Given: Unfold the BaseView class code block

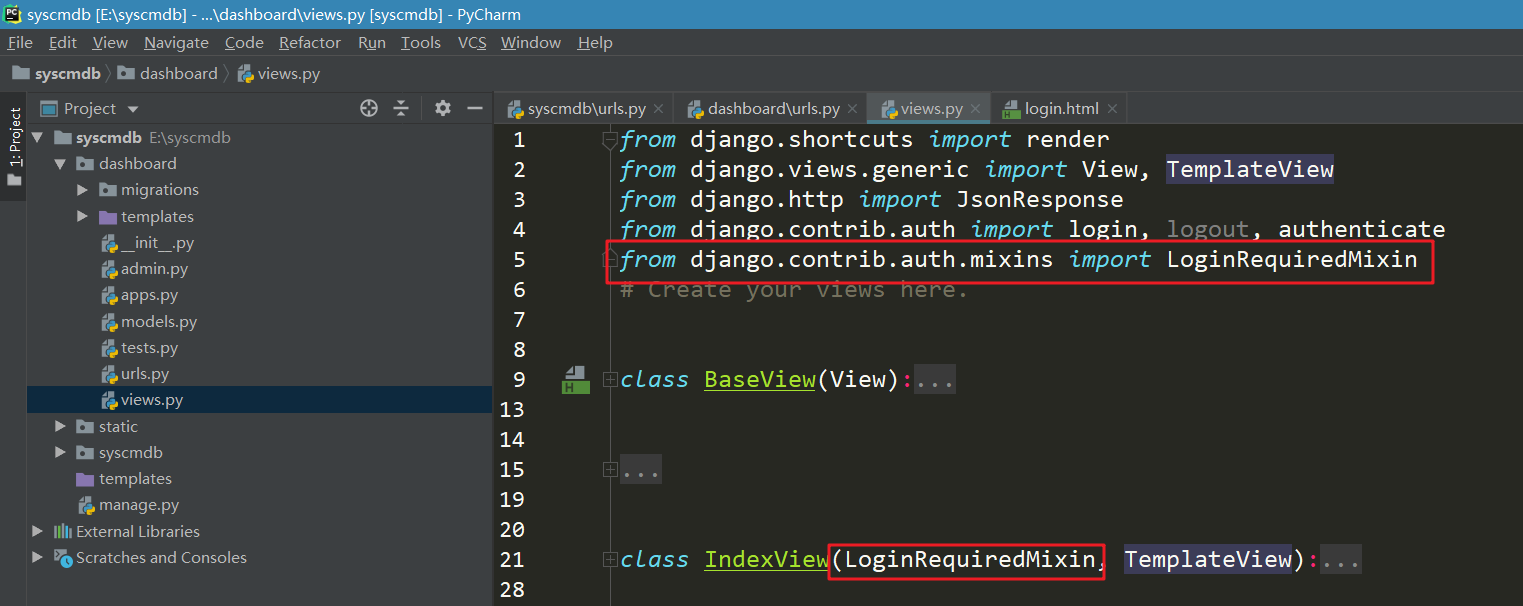Looking at the screenshot, I should [x=610, y=379].
